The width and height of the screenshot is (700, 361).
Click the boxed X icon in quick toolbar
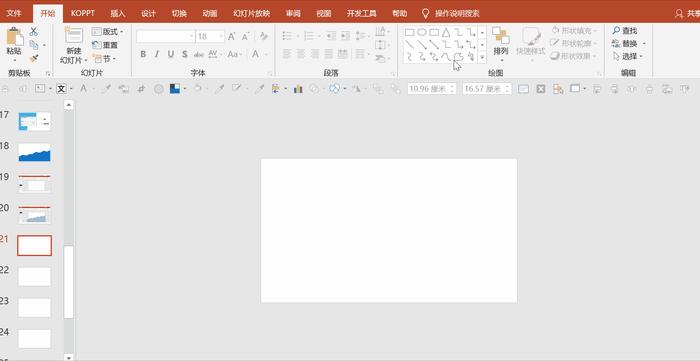(x=541, y=89)
